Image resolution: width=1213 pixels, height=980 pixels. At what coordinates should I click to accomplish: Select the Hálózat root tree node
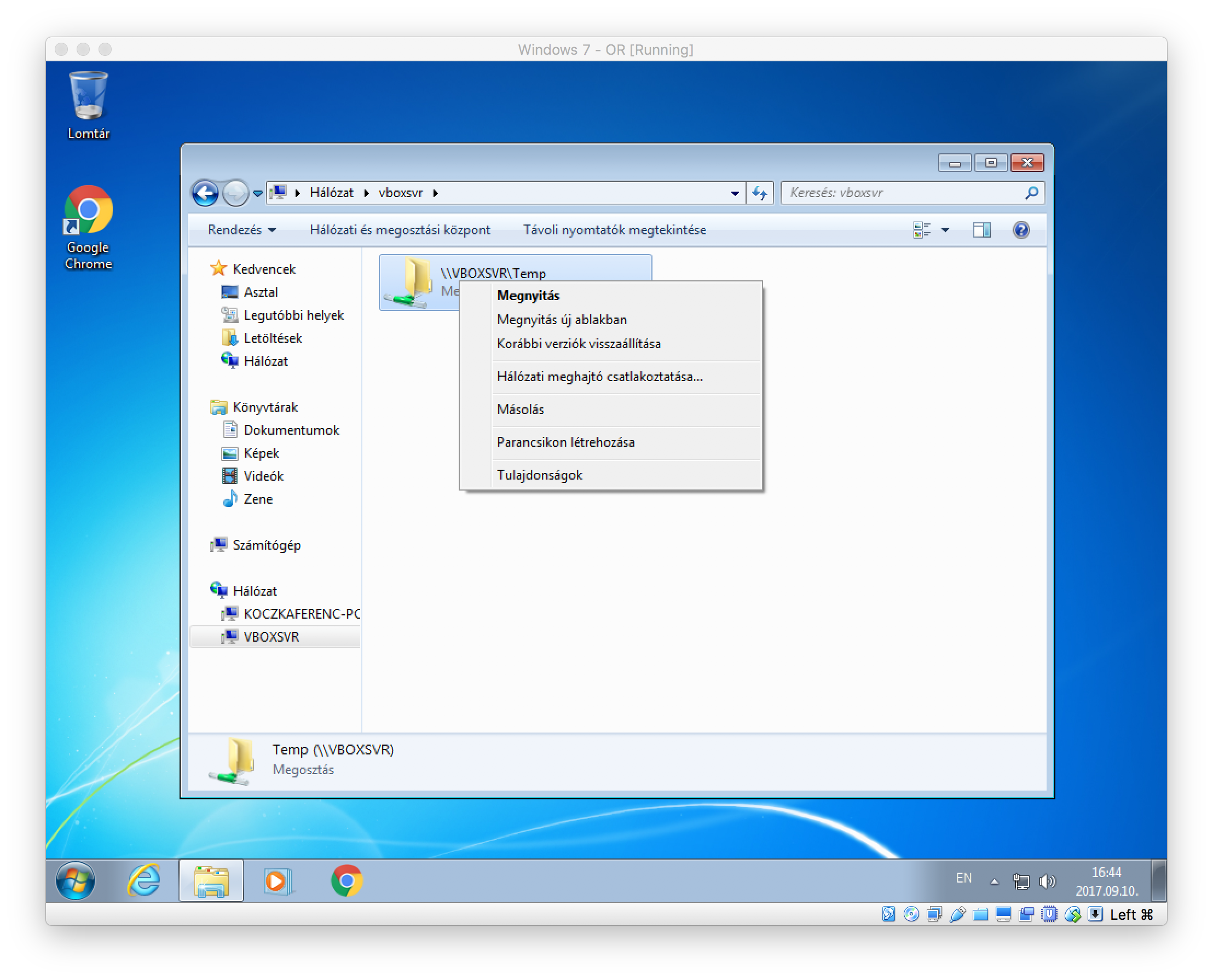[x=244, y=591]
